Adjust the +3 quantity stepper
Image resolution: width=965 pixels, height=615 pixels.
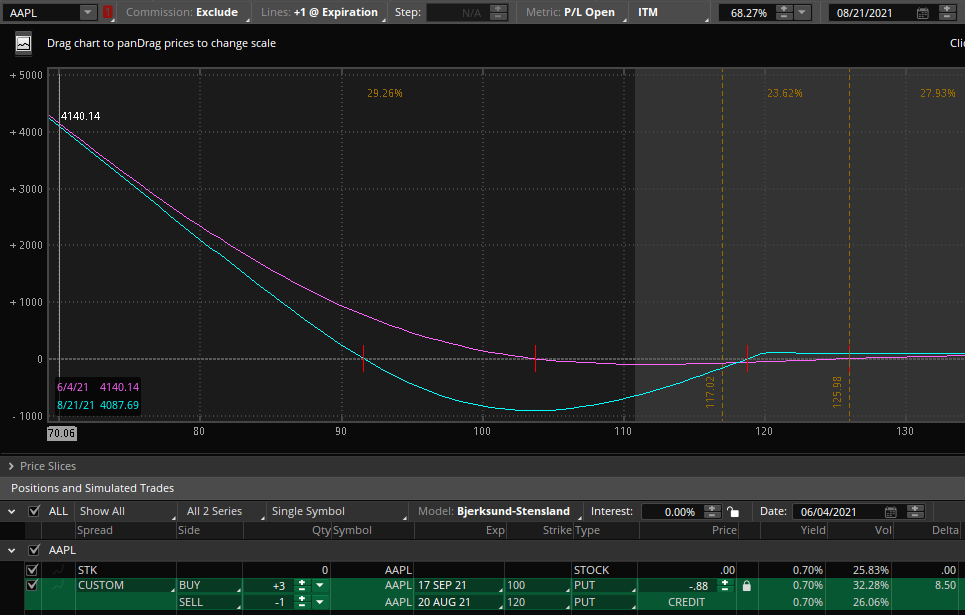click(x=302, y=585)
